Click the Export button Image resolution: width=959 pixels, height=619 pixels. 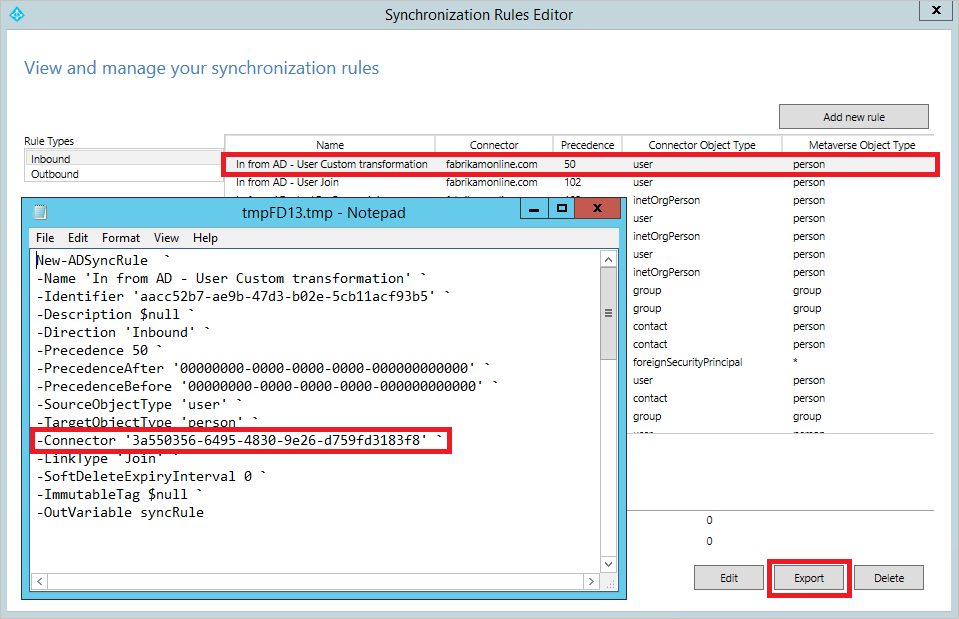[808, 577]
